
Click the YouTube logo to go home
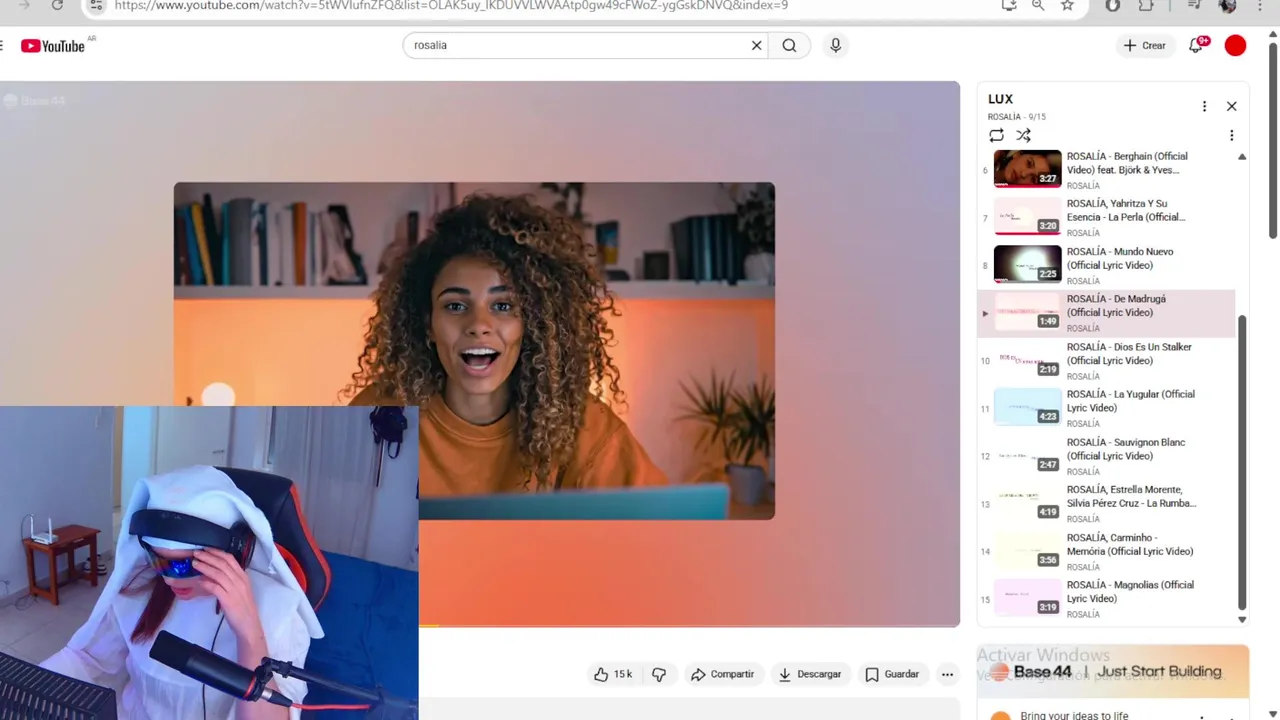(x=53, y=46)
